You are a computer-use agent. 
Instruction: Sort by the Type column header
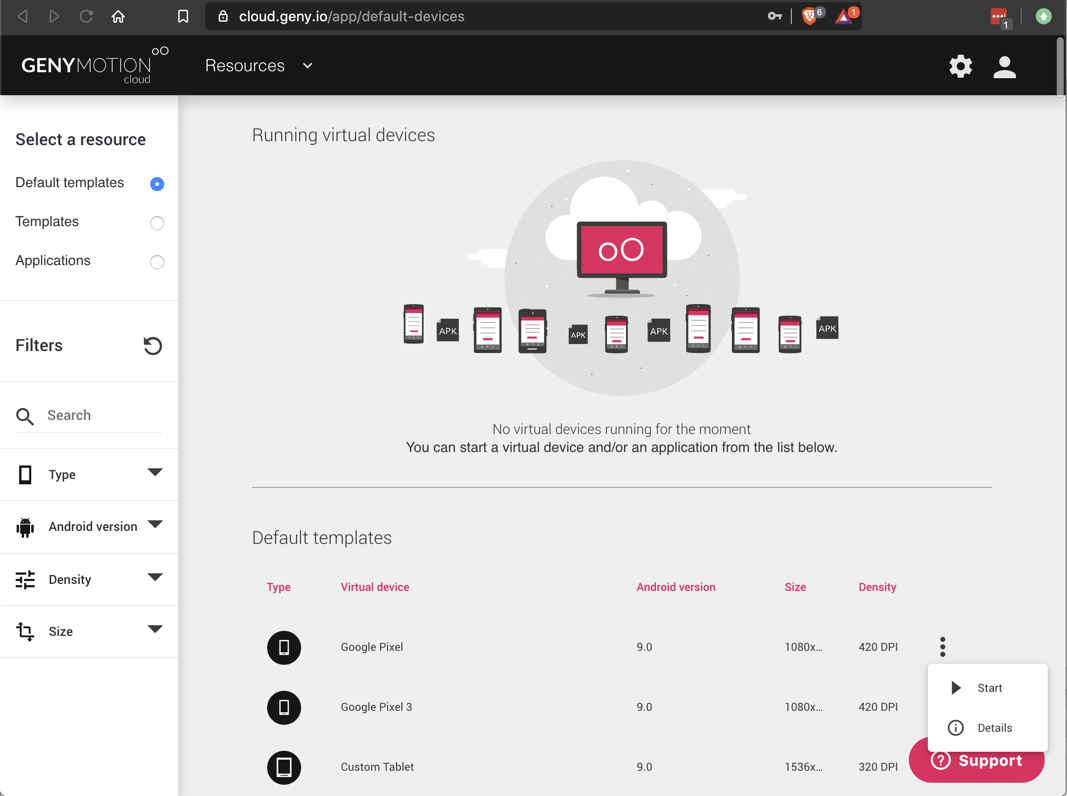[278, 587]
